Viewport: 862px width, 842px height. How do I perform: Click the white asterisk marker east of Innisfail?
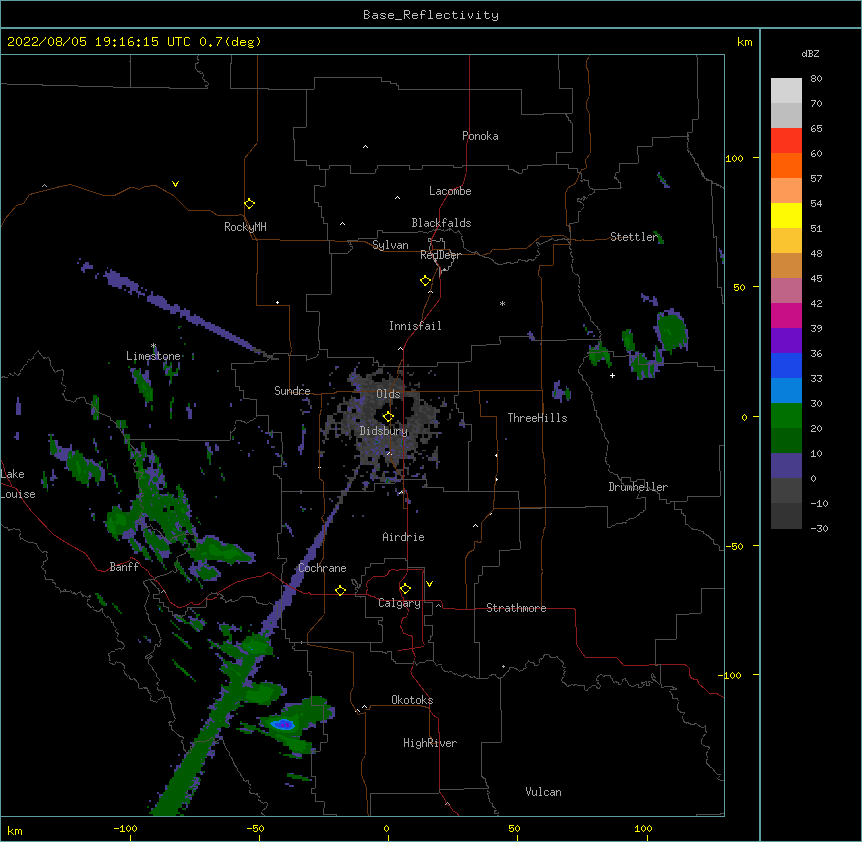tap(502, 303)
